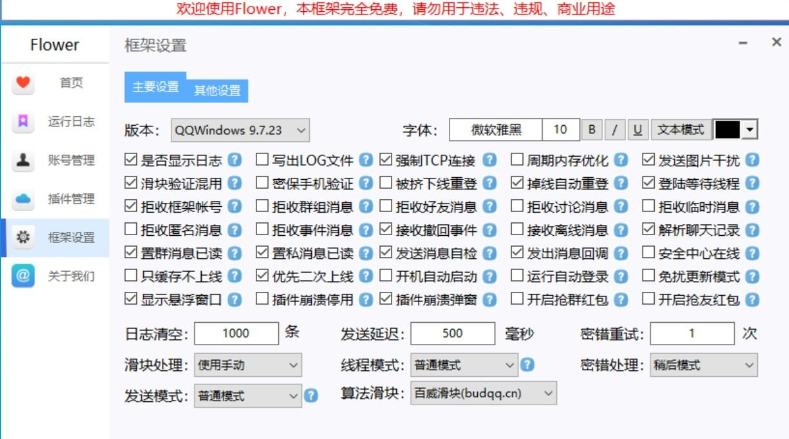Open 账号管理 in sidebar
The width and height of the screenshot is (789, 439).
coord(55,160)
